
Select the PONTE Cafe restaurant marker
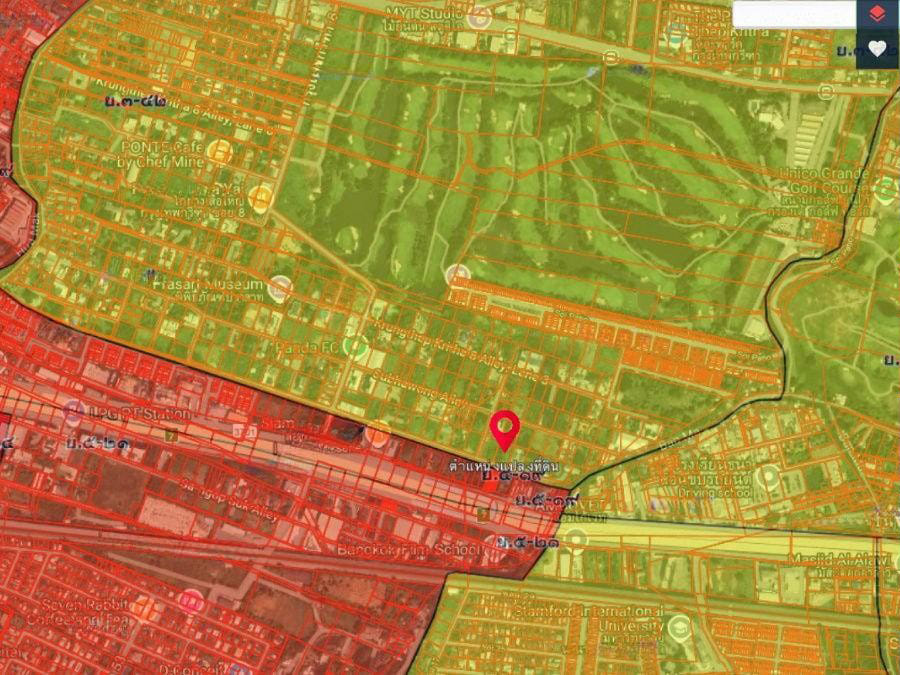[x=221, y=153]
